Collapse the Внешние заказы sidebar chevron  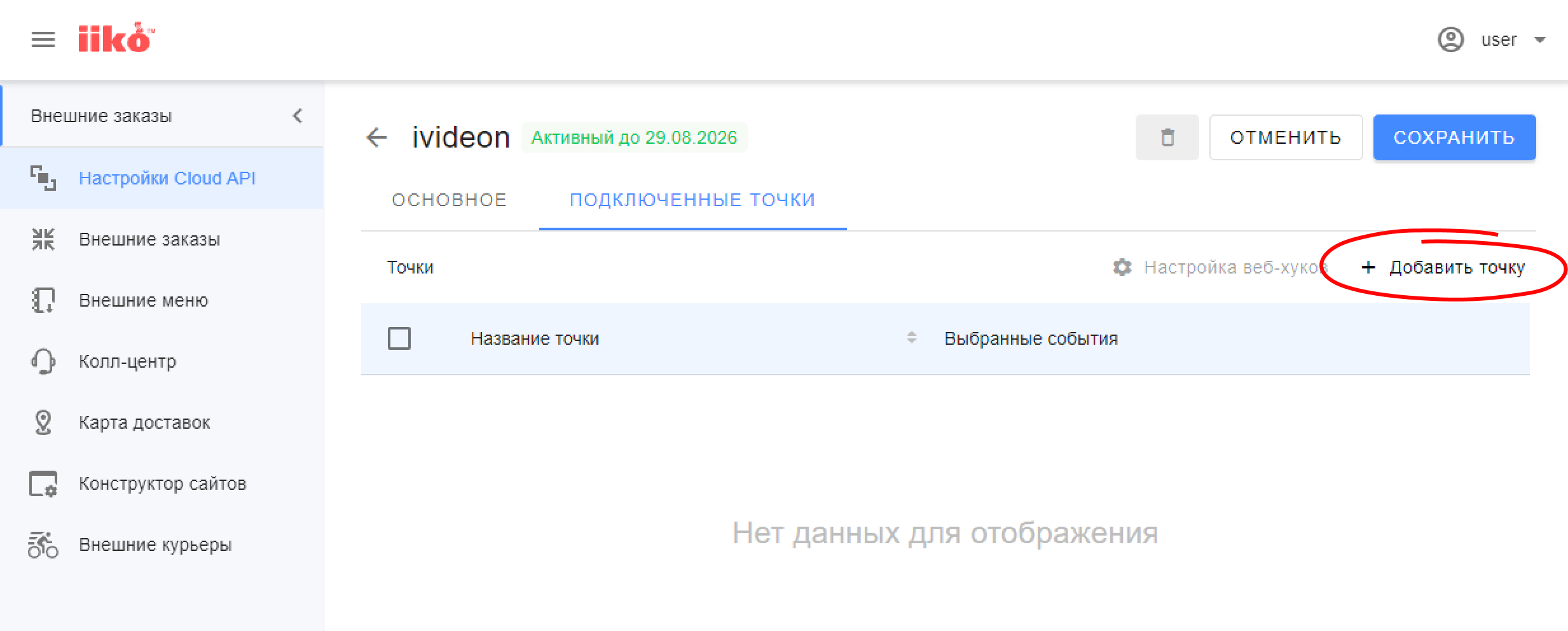coord(298,116)
